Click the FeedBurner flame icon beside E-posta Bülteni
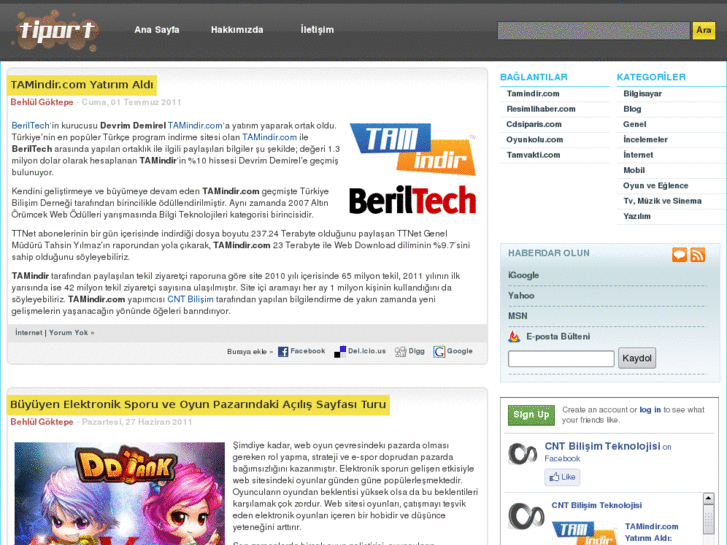This screenshot has width=727, height=545. click(x=514, y=337)
